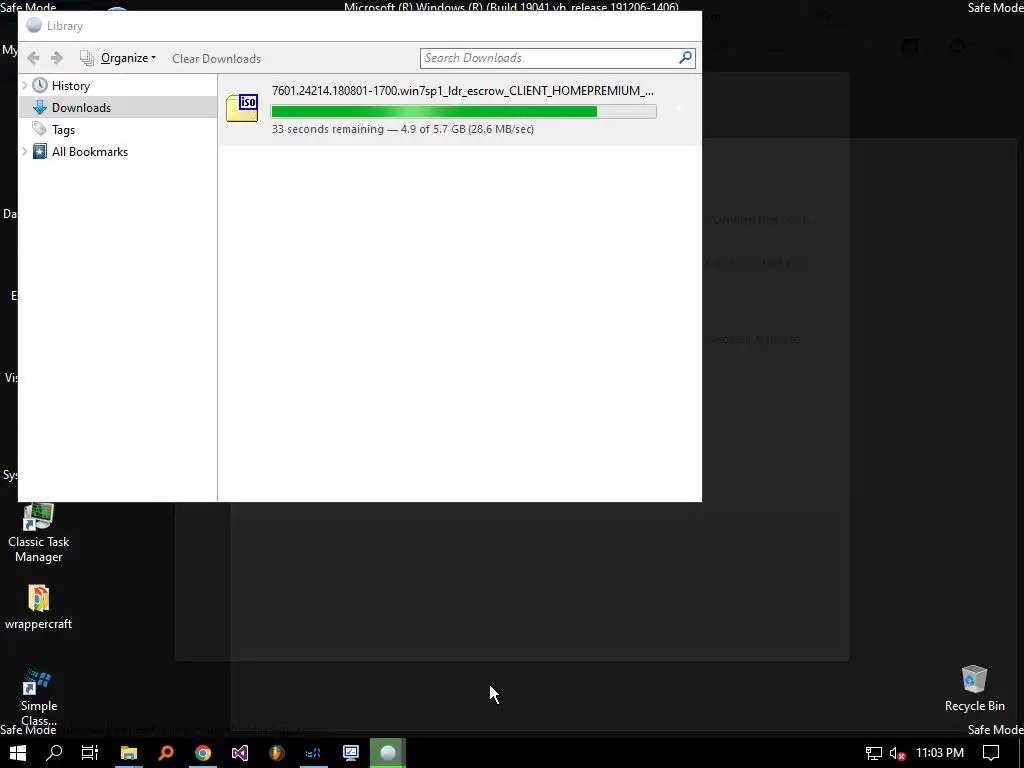Open the blue monitor-with-checkmarks app in taskbar

coord(351,753)
